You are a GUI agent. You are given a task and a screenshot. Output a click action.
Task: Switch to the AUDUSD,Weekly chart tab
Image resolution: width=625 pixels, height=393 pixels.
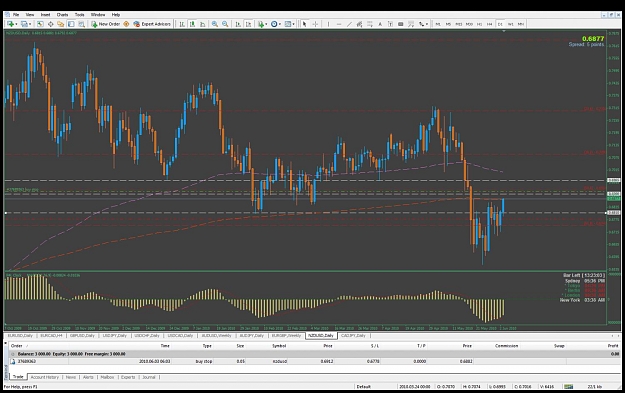(x=216, y=336)
